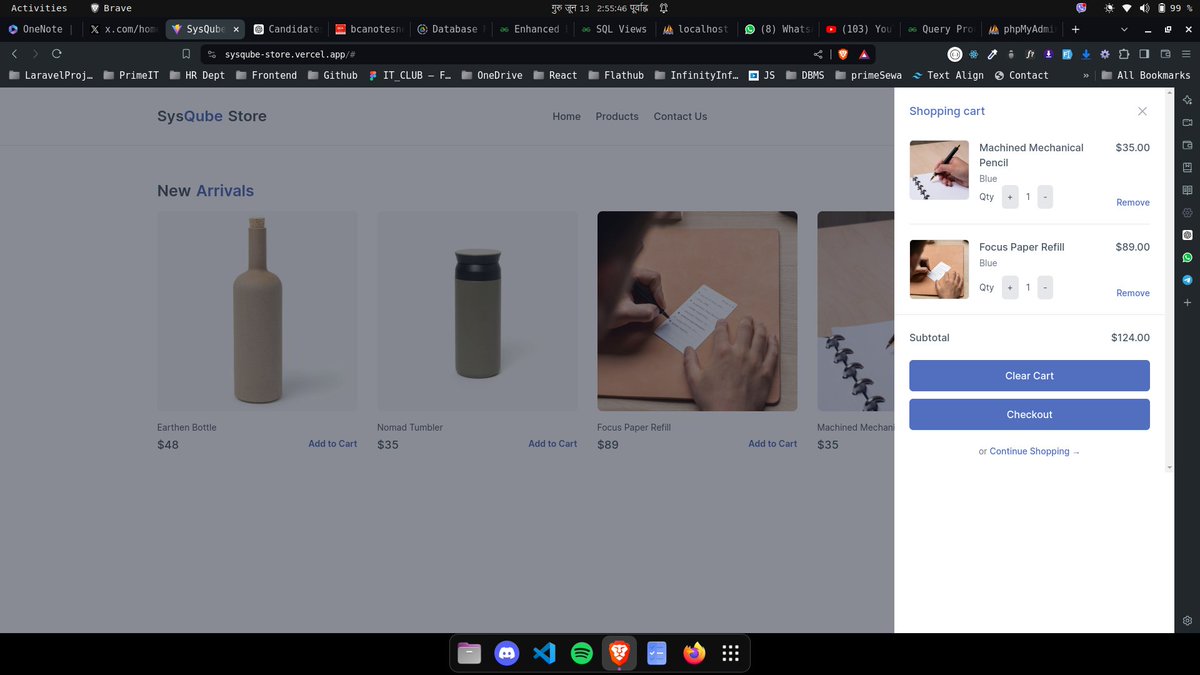
Task: Open the HR Dept bookmarks folder
Action: click(197, 75)
